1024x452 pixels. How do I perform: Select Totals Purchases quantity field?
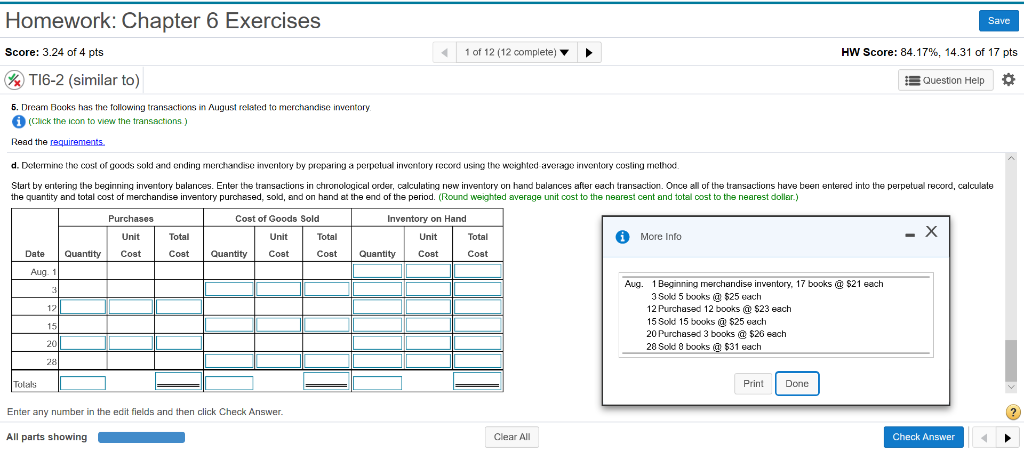tap(83, 383)
